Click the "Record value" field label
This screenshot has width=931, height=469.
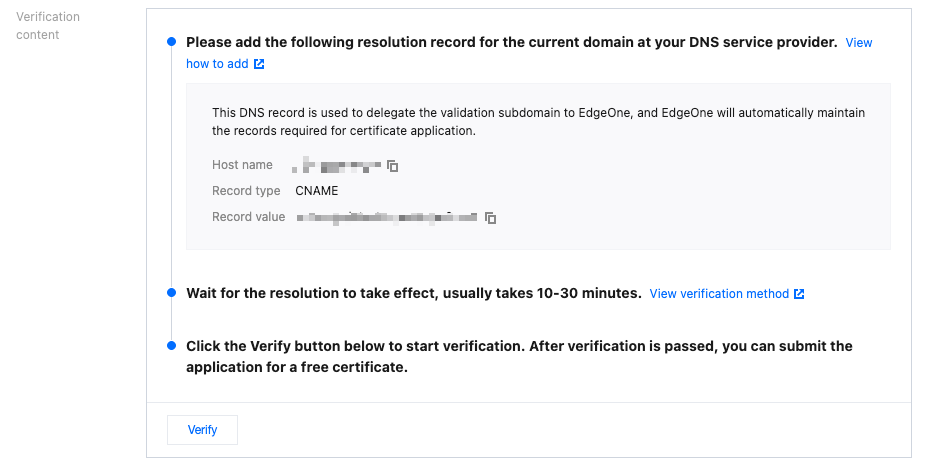pyautogui.click(x=248, y=217)
